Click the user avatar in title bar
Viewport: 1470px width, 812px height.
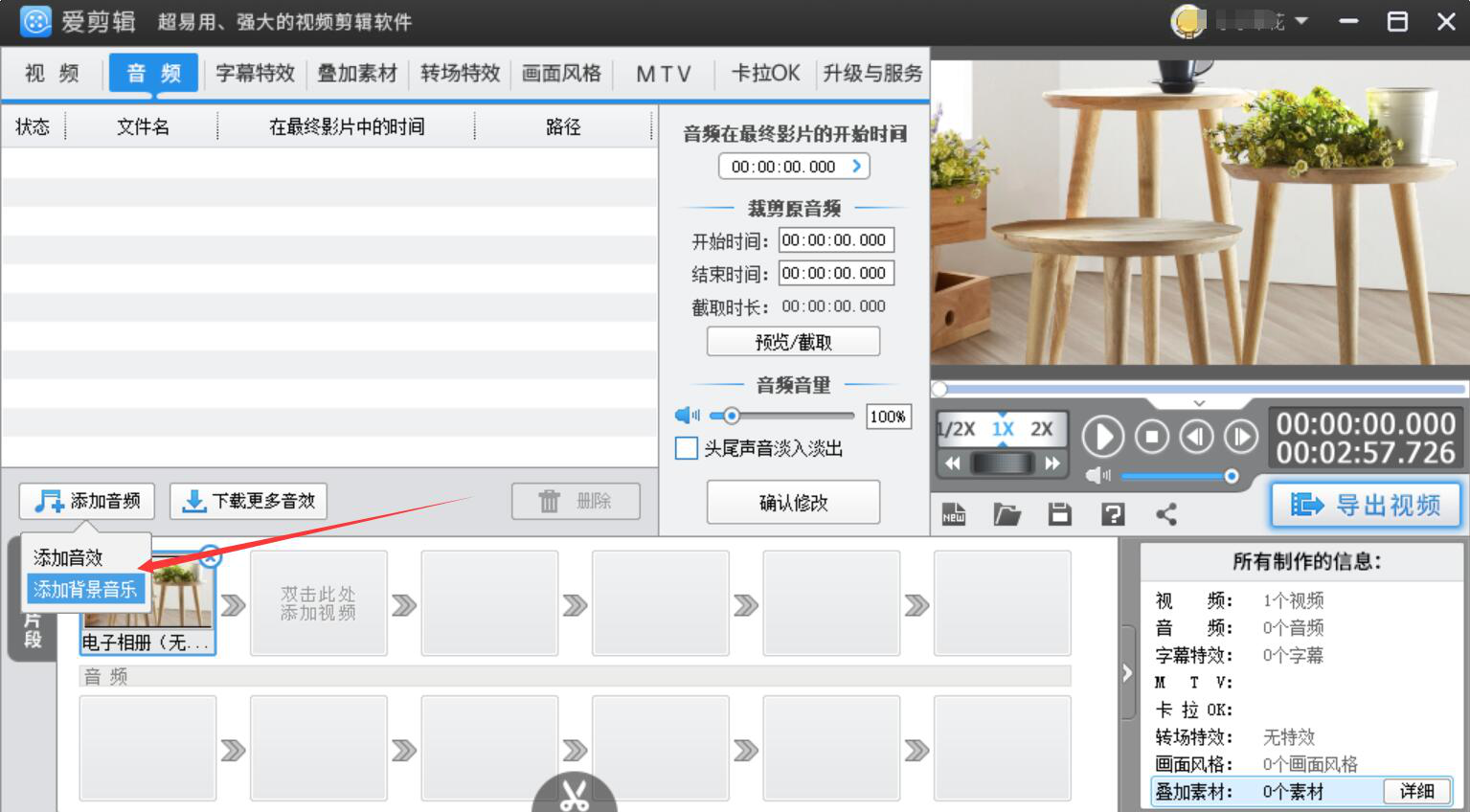1188,22
